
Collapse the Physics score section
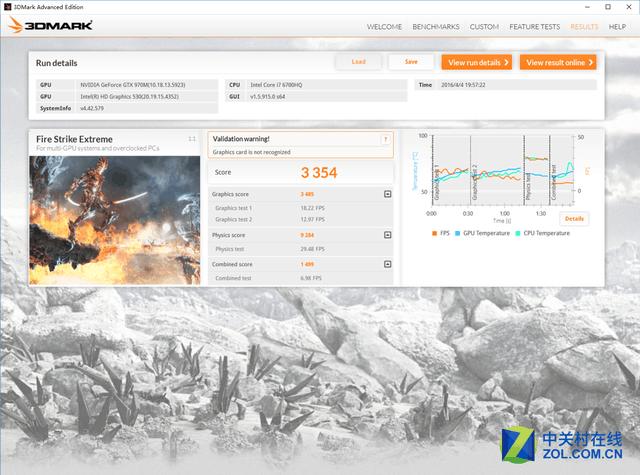(x=387, y=235)
